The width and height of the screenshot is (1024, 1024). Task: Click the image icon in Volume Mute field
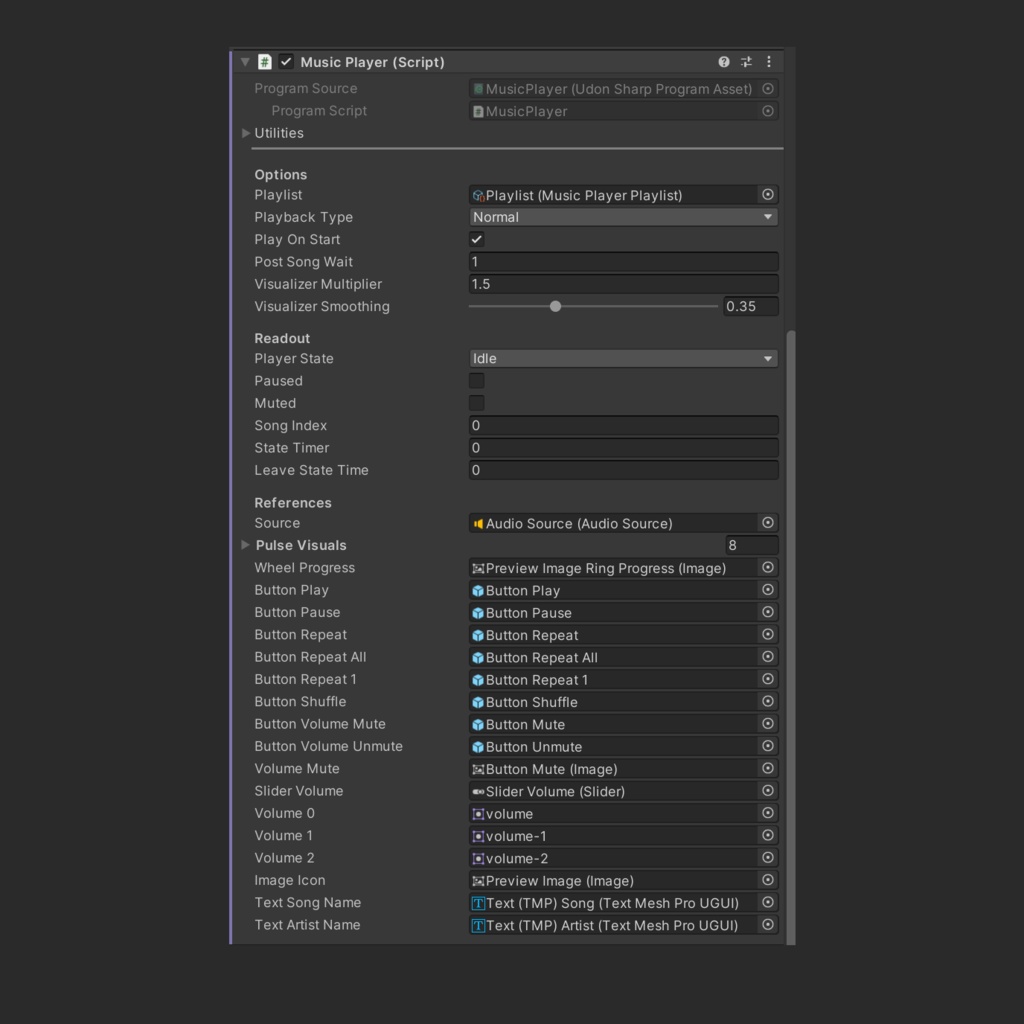(479, 768)
